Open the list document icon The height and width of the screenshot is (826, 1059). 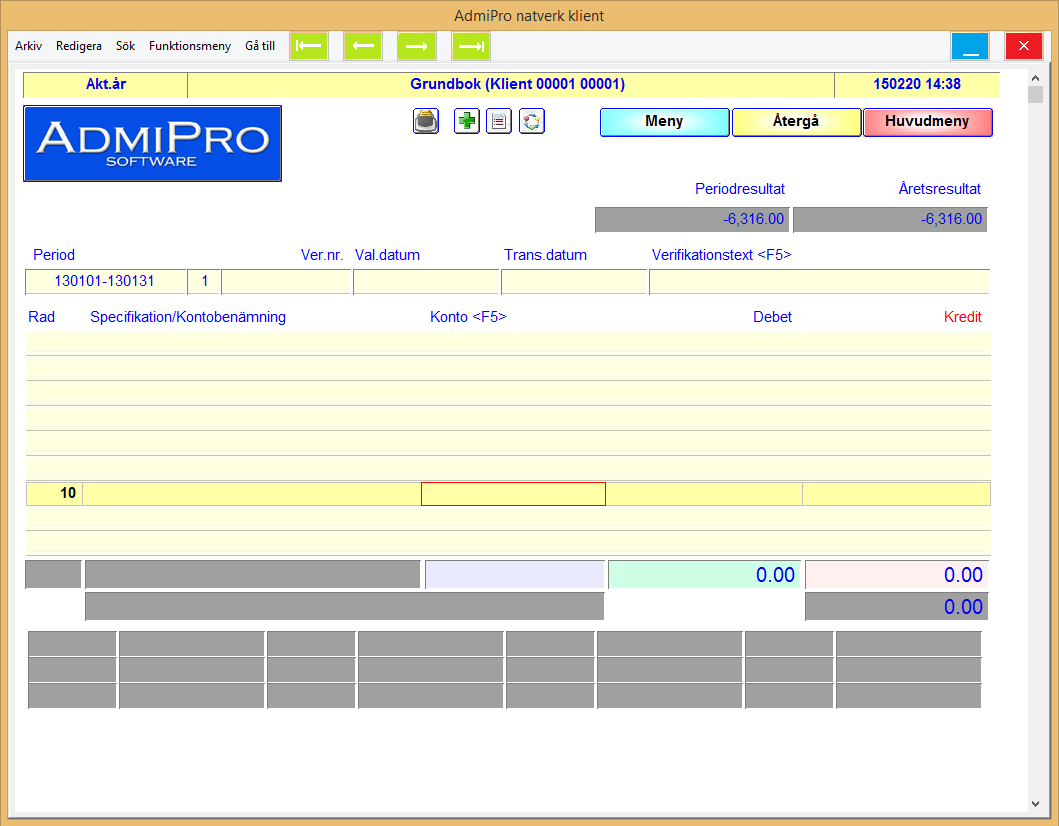click(x=499, y=122)
